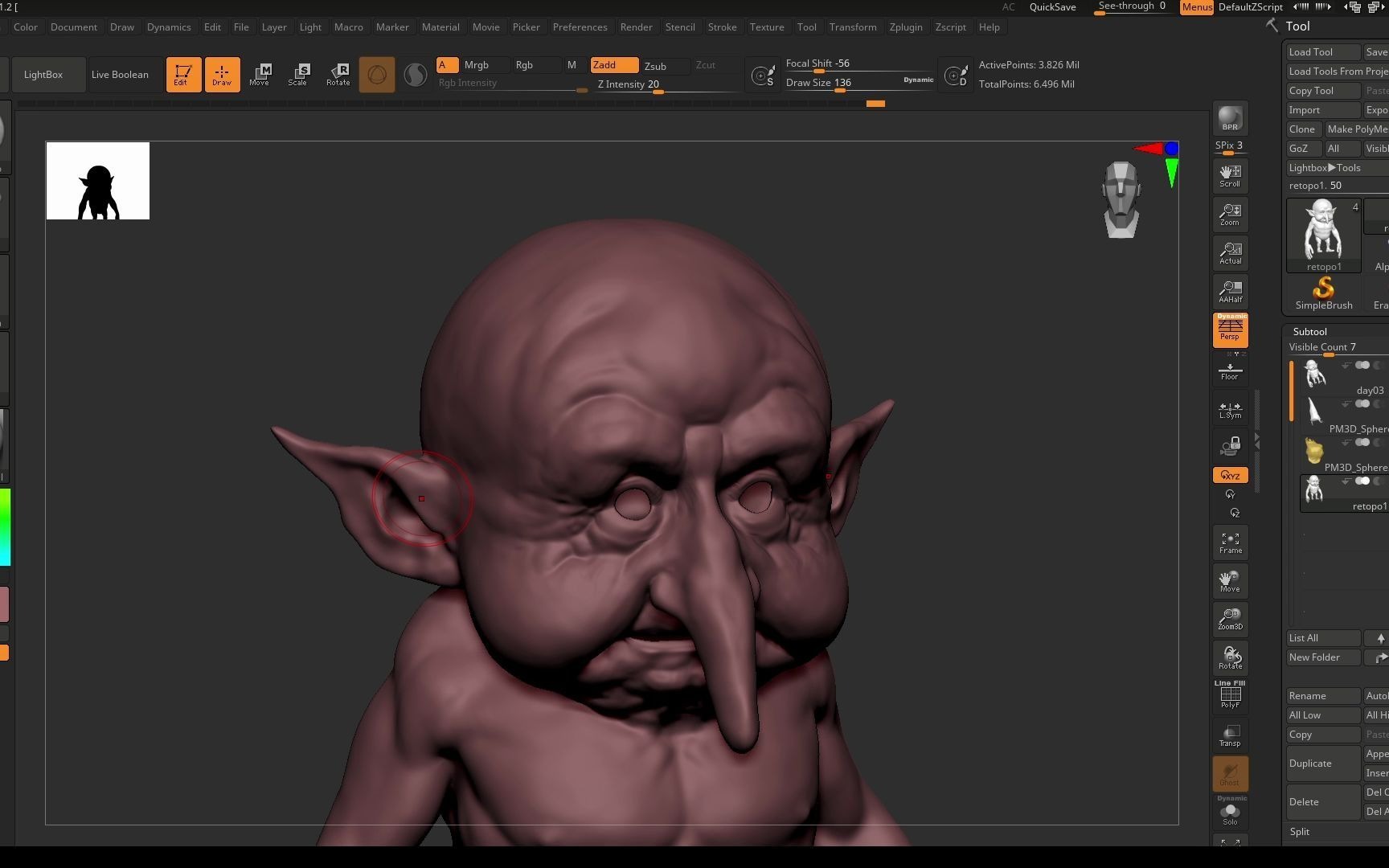Click the SimpleBrush tool icon
The width and height of the screenshot is (1389, 868).
click(1323, 293)
